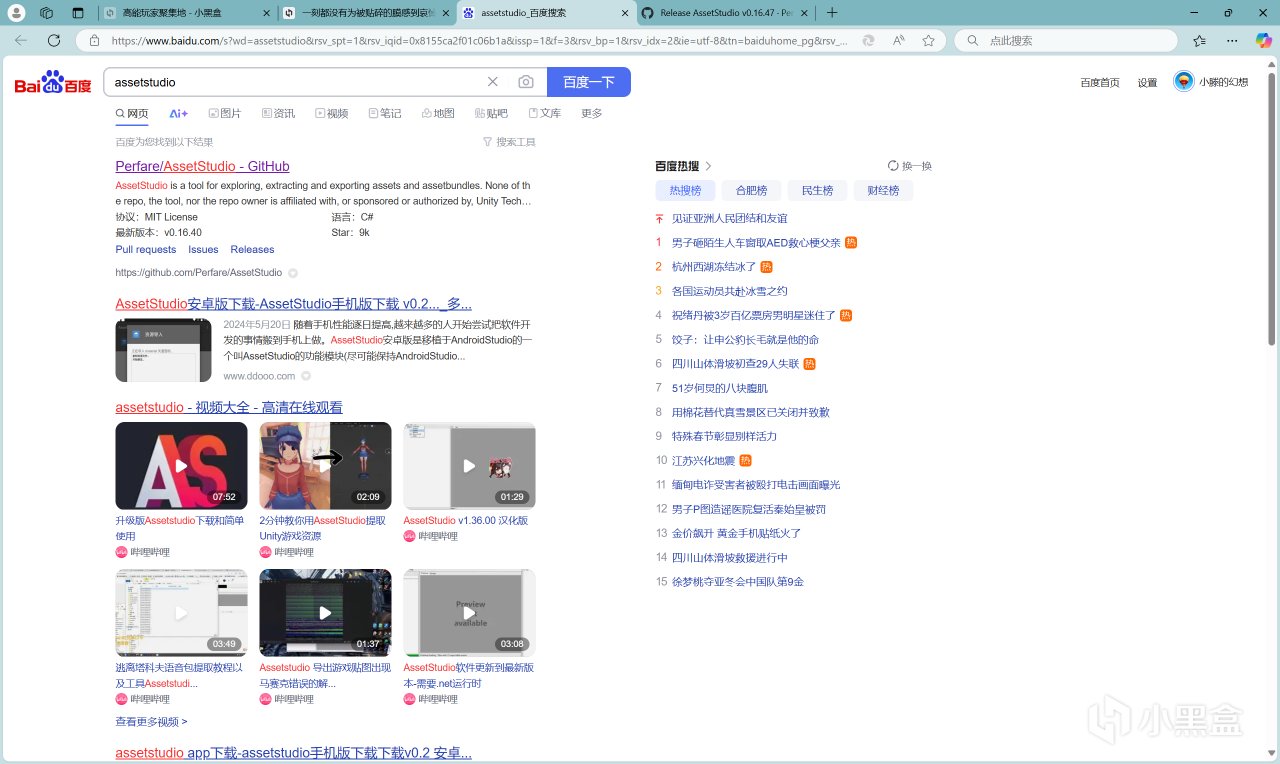Select the 文库 search tab
This screenshot has width=1280, height=764.
pos(545,114)
